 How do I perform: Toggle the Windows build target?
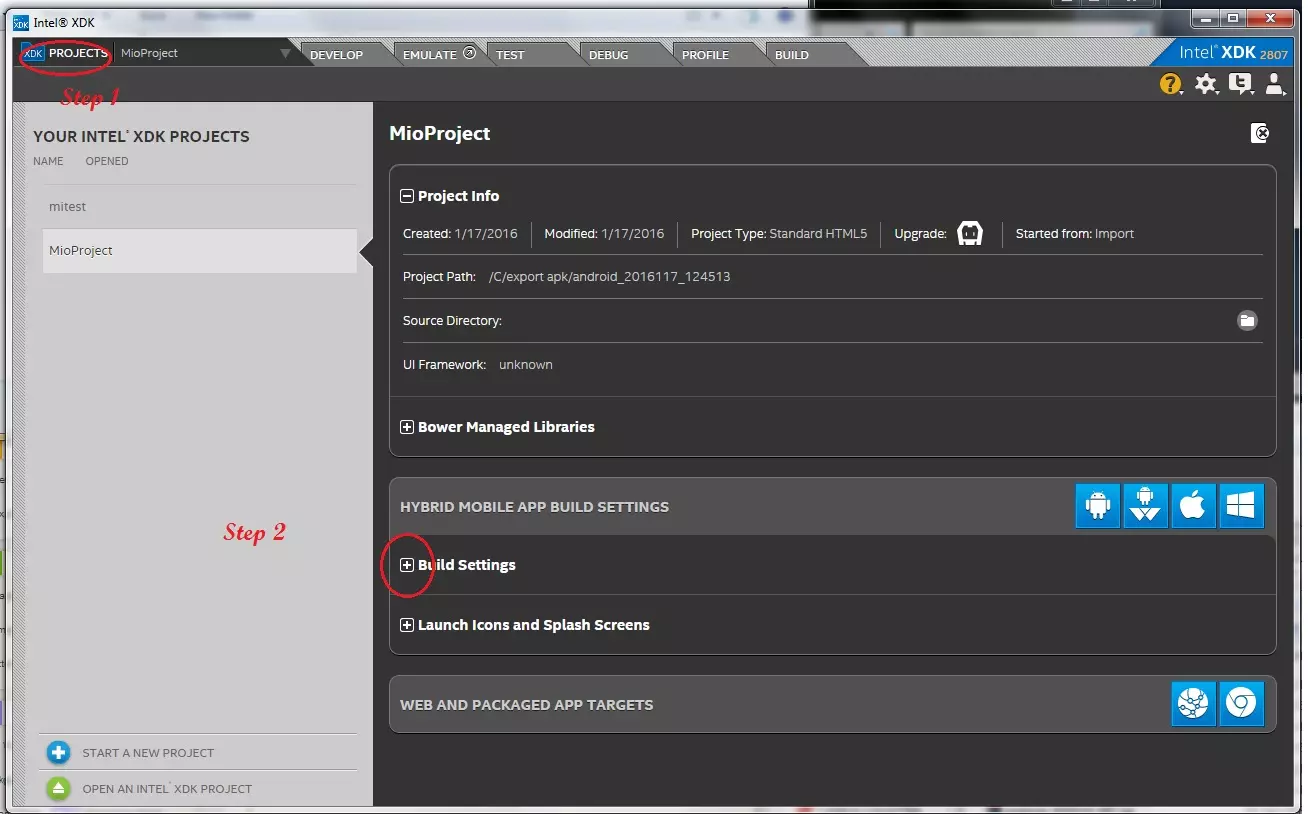point(1242,506)
